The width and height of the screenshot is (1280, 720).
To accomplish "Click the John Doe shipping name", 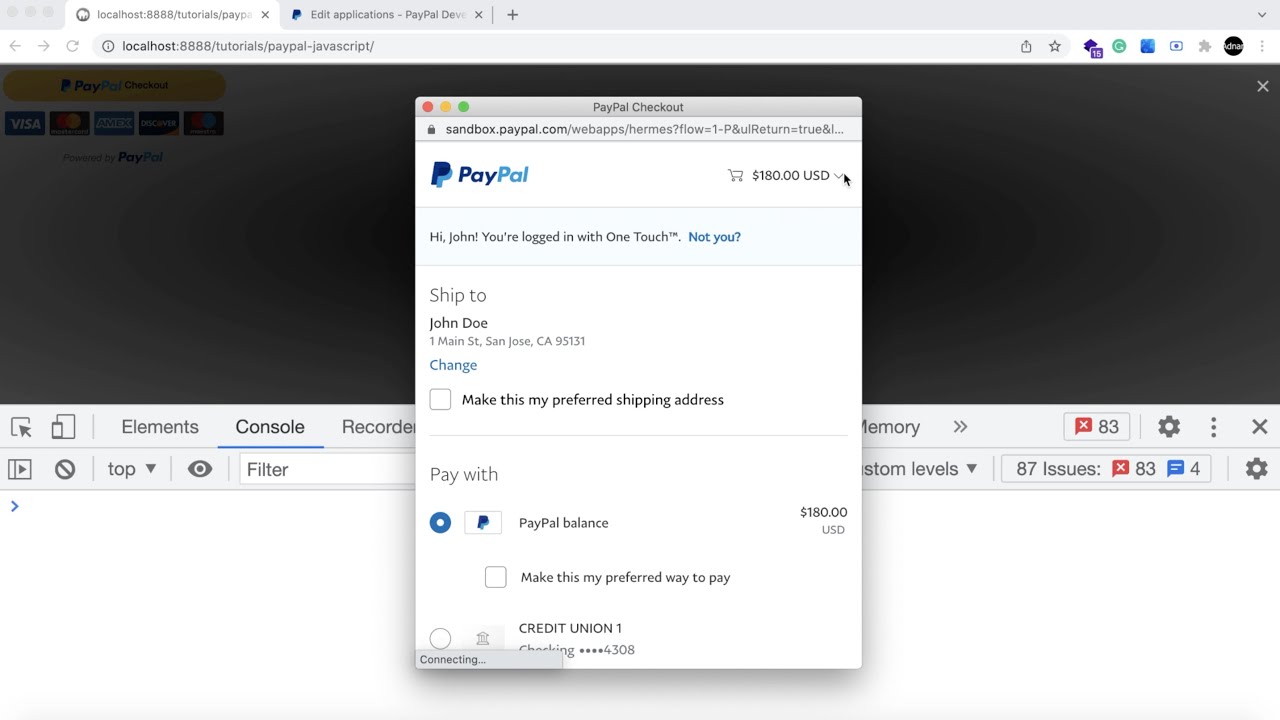I will pyautogui.click(x=459, y=323).
